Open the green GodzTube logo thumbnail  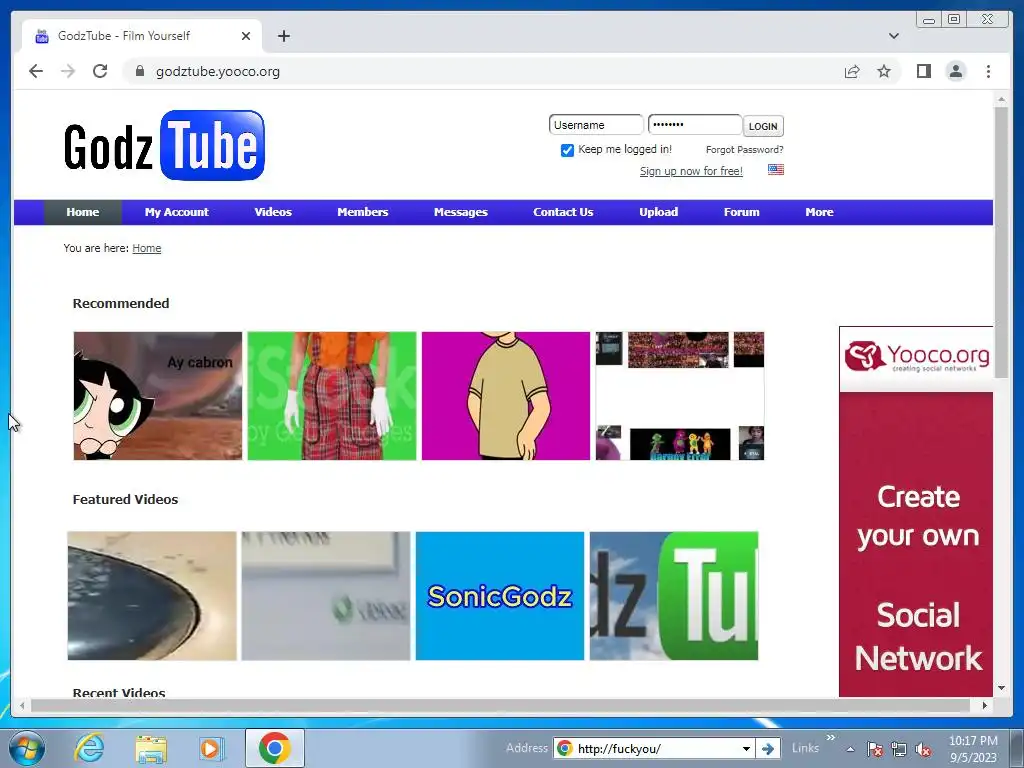674,596
